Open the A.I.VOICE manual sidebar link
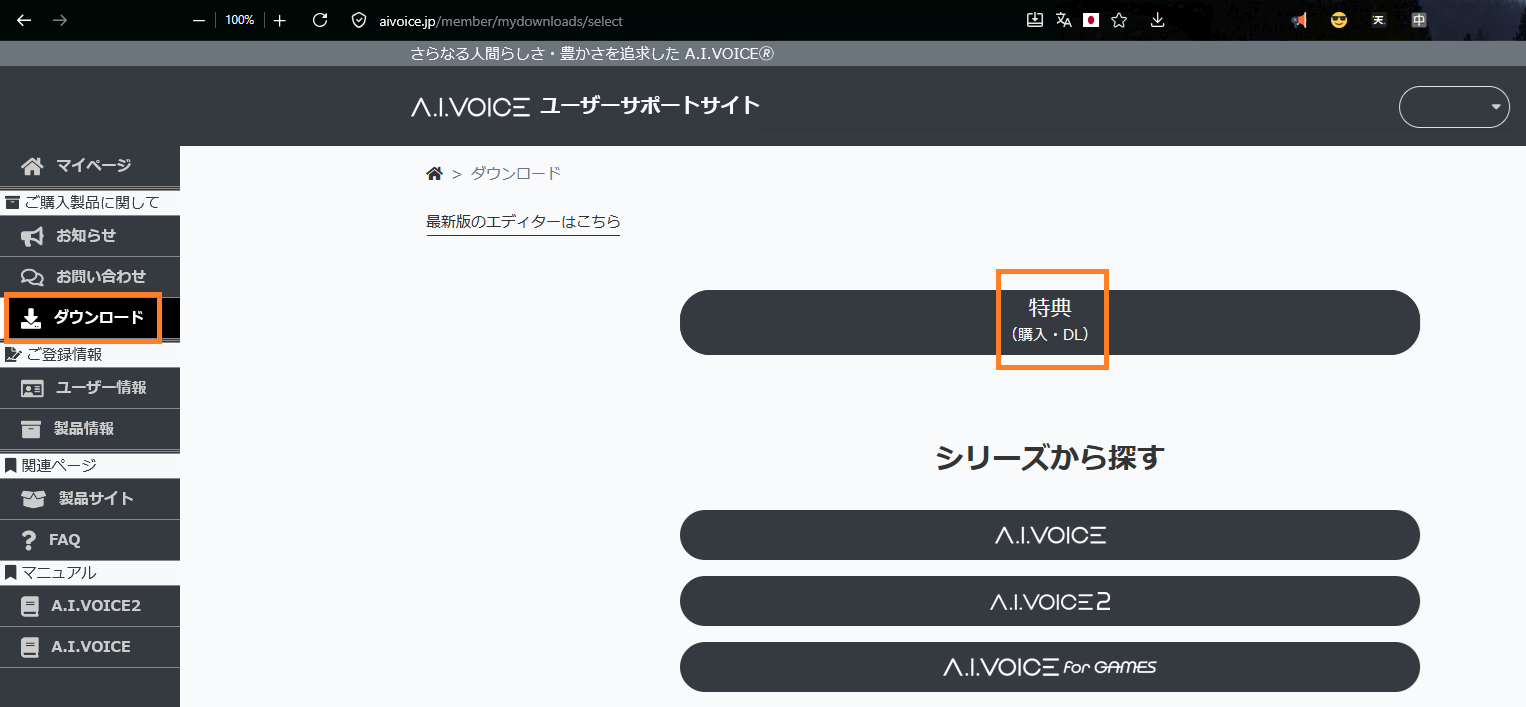 tap(90, 647)
